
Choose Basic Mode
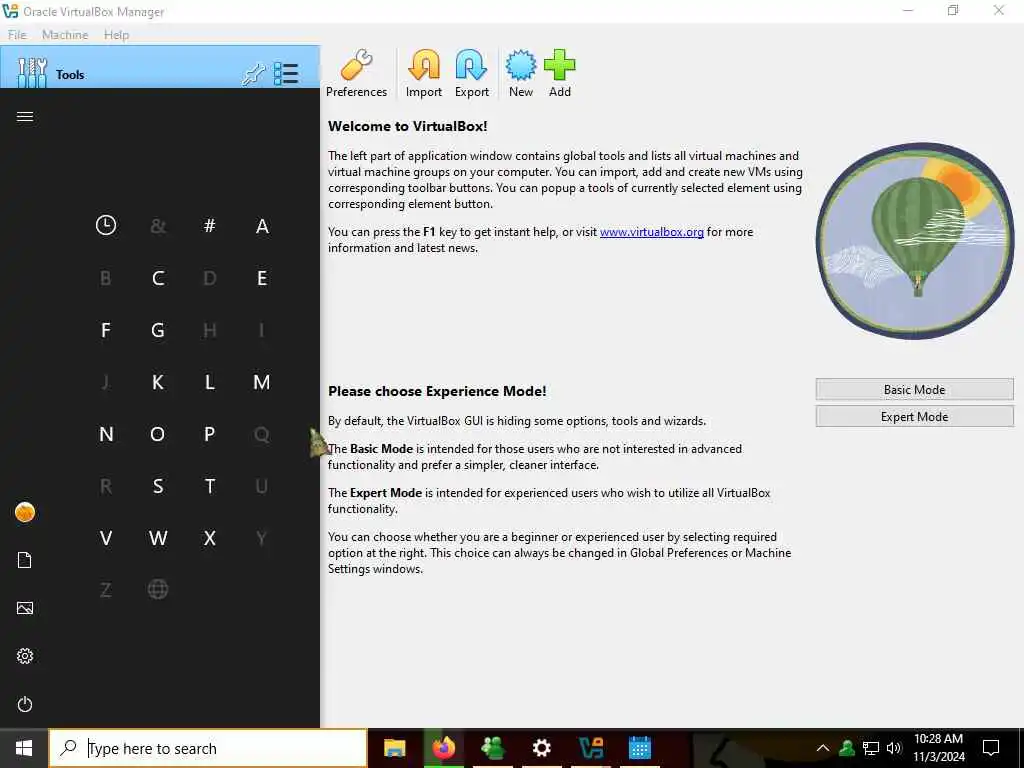(914, 389)
